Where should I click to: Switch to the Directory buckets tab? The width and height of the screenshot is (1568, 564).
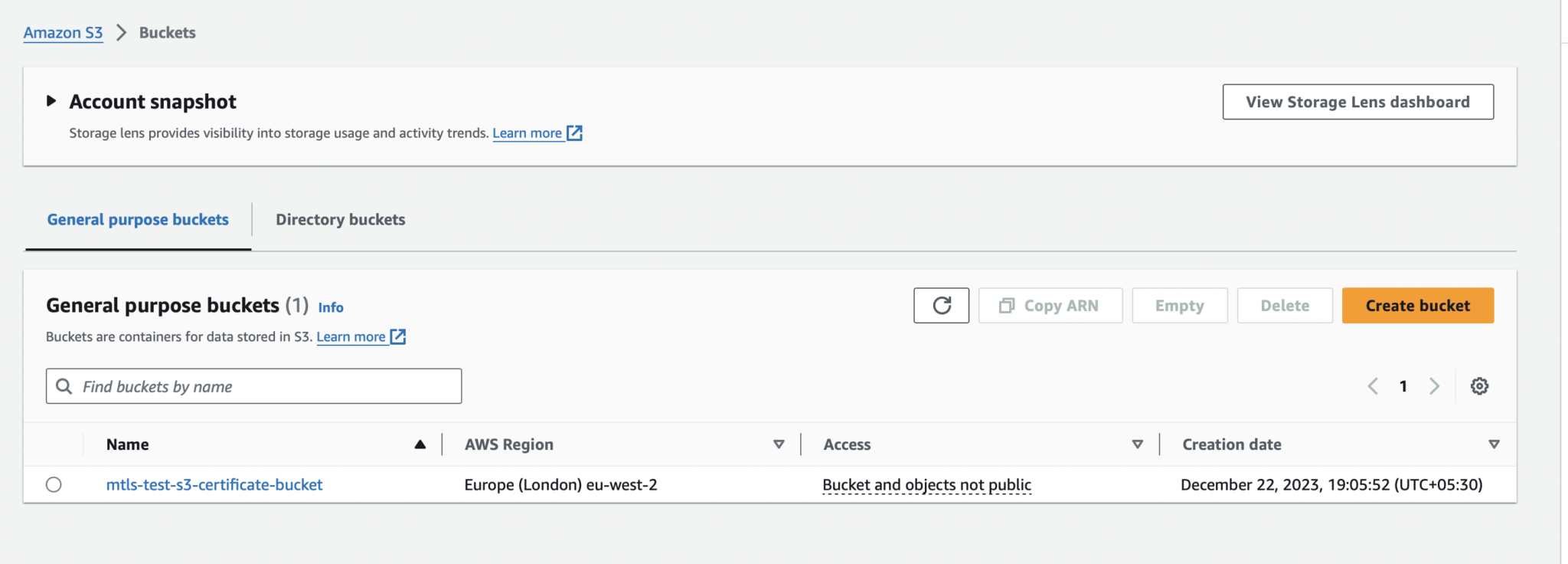[x=340, y=220]
